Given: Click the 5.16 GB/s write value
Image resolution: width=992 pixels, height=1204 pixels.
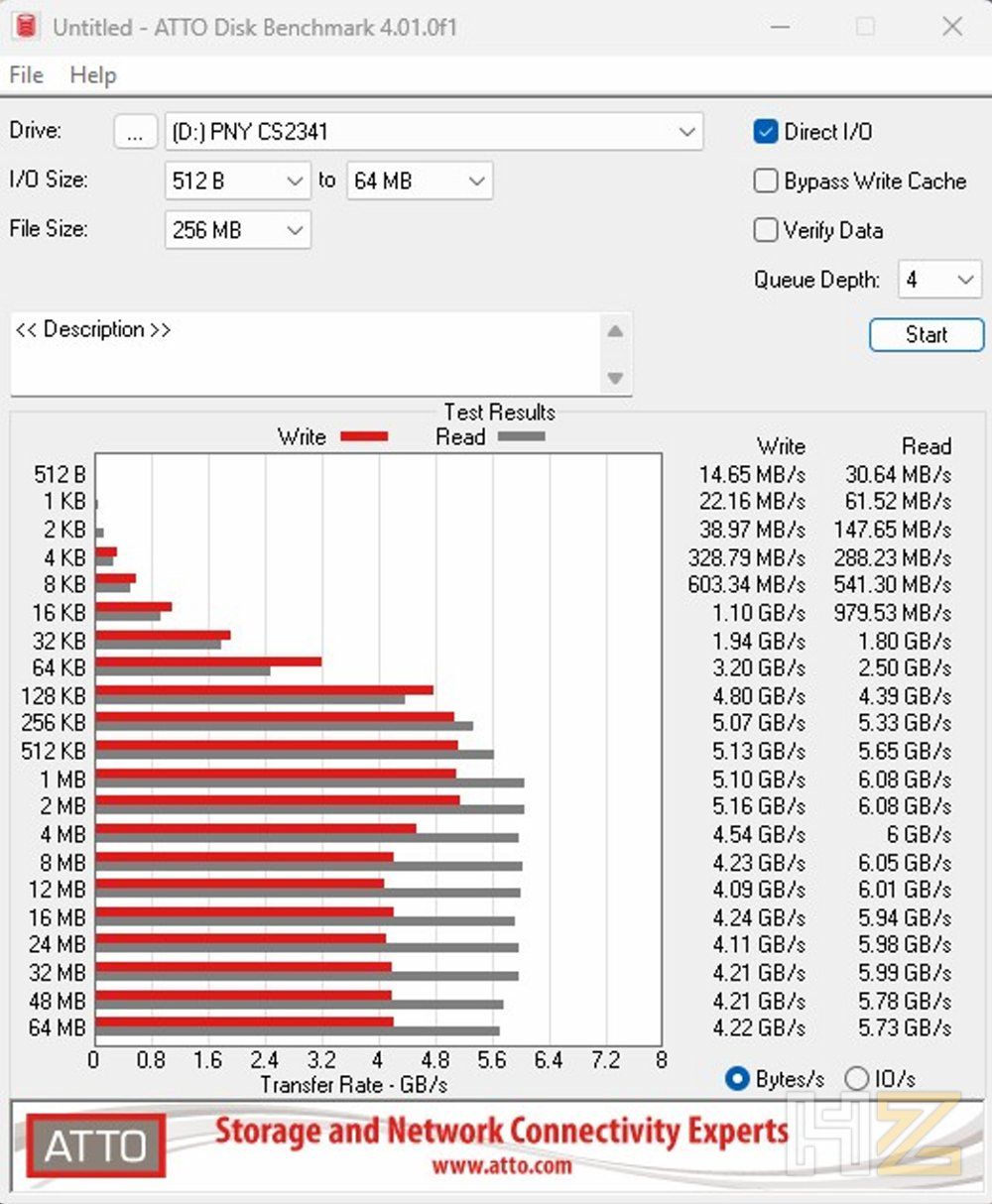Looking at the screenshot, I should pos(759,806).
